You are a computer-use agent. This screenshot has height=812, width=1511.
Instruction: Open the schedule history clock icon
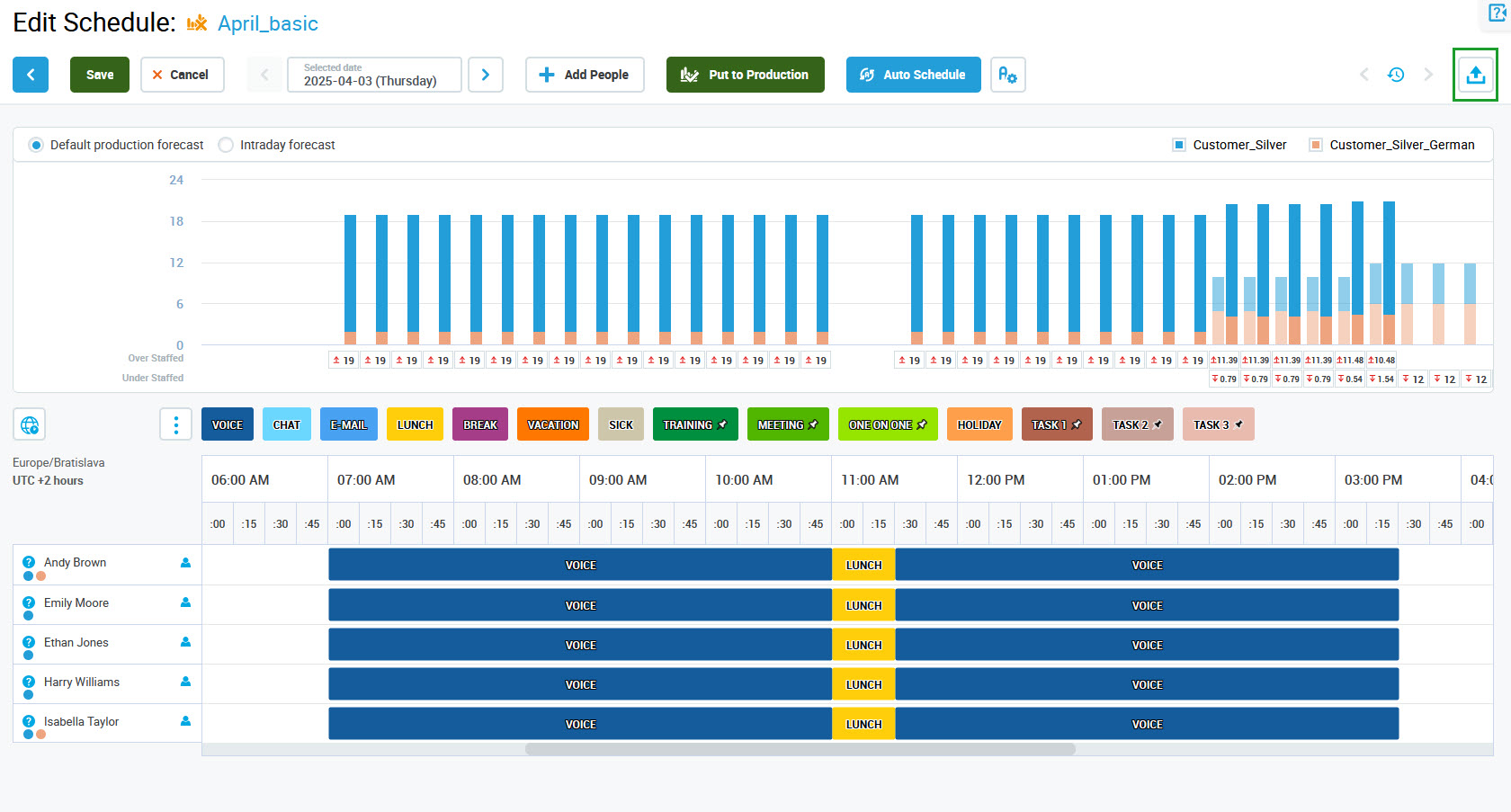1396,75
